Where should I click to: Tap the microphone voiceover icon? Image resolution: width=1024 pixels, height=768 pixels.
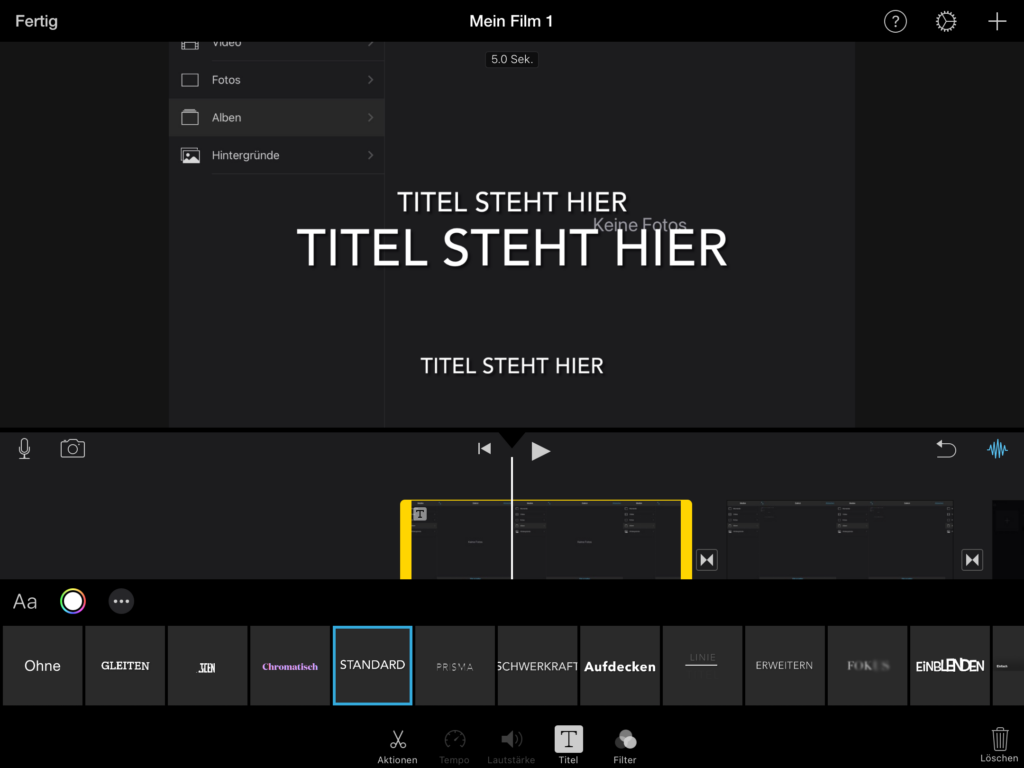click(x=25, y=449)
